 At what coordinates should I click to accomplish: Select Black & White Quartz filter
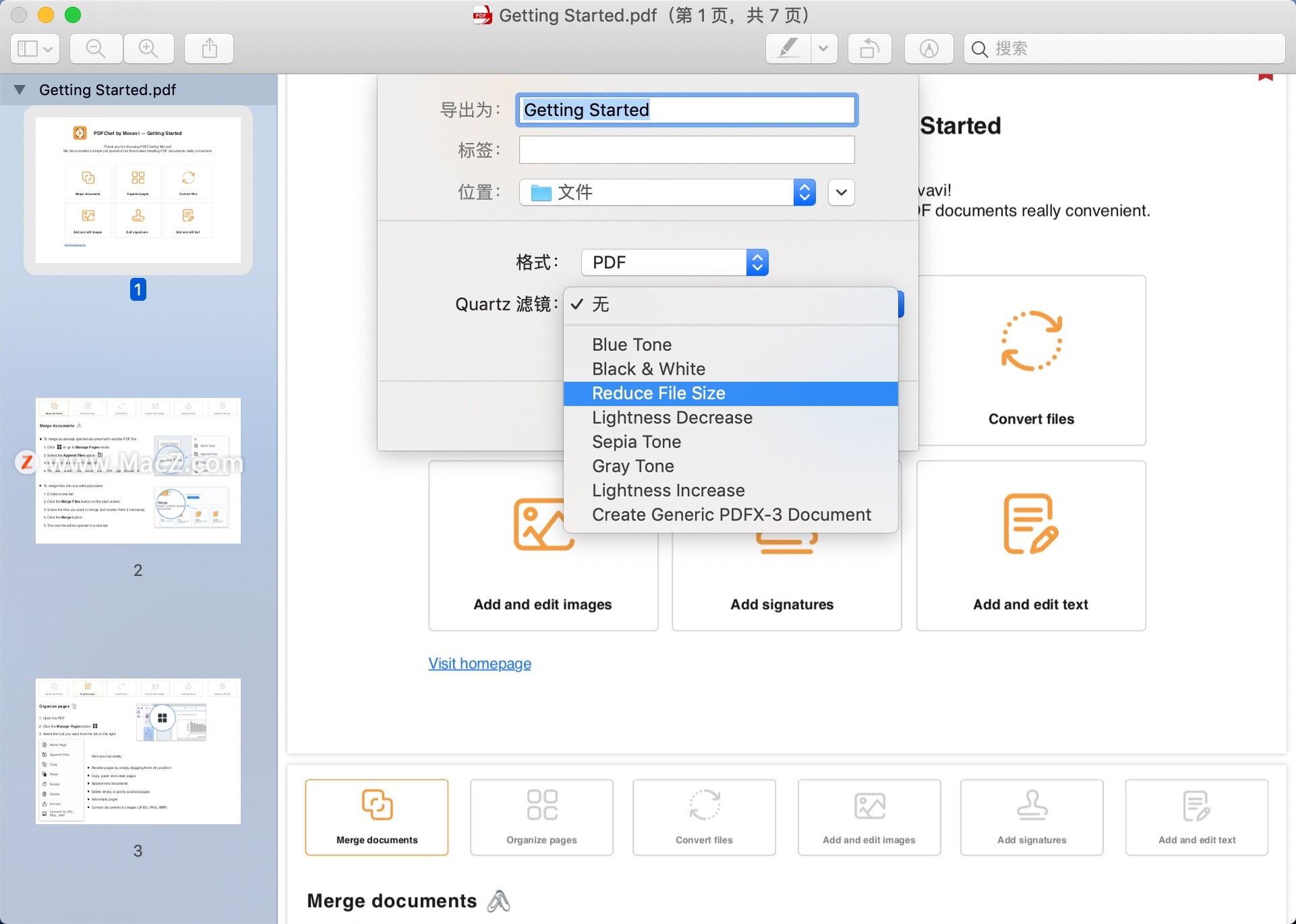click(x=648, y=368)
